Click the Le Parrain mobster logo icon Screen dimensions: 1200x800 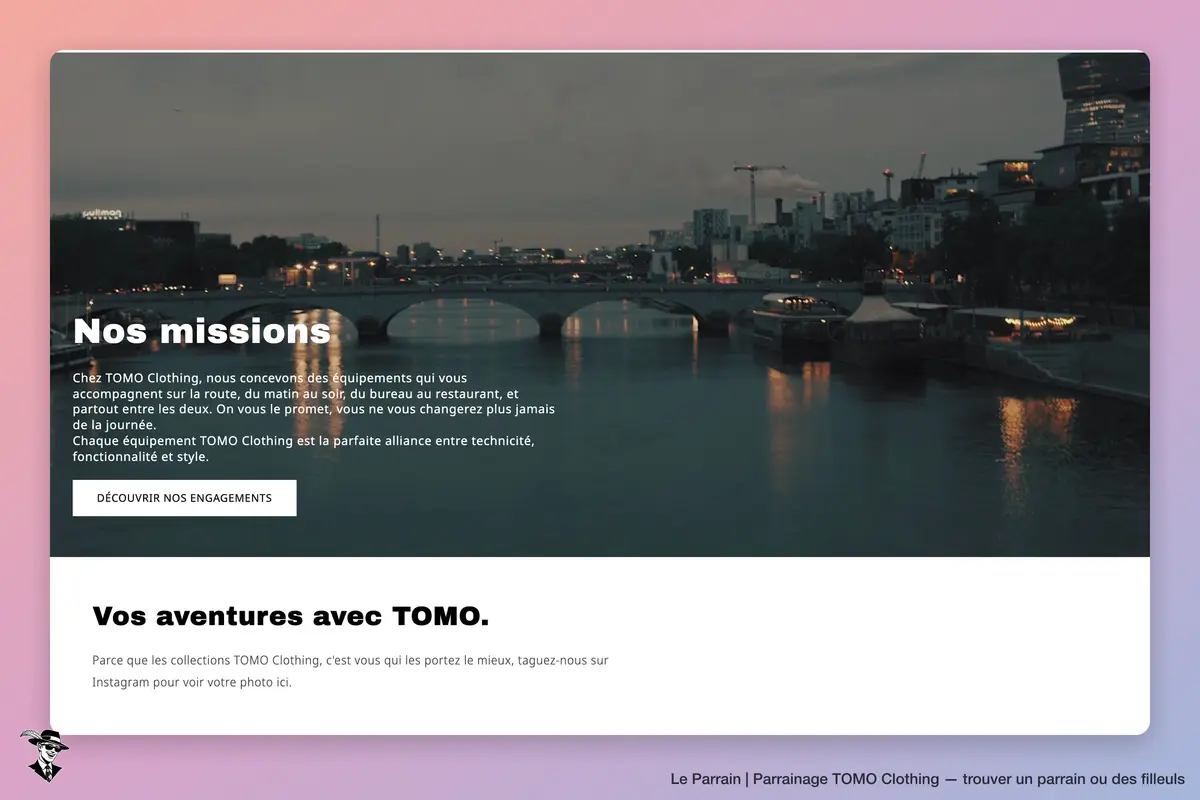(x=44, y=755)
